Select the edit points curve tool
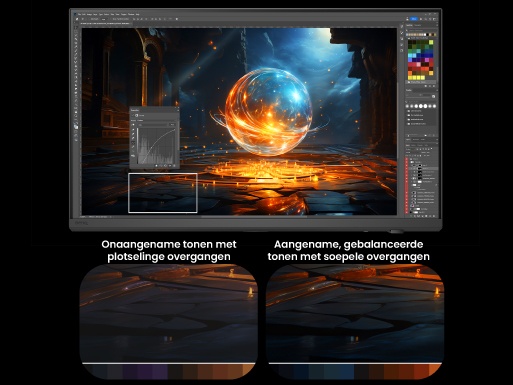 (133, 143)
